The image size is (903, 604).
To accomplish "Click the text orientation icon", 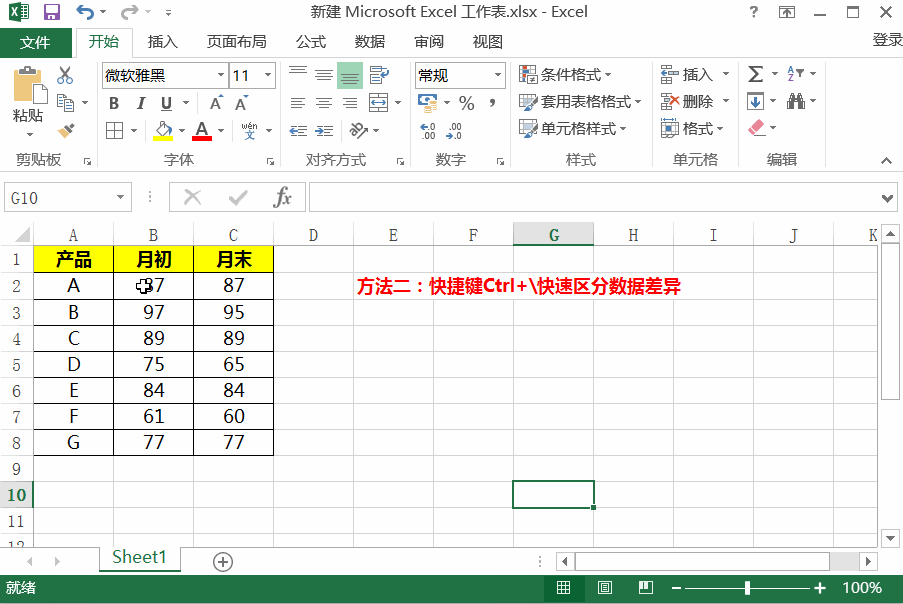I will pyautogui.click(x=359, y=131).
